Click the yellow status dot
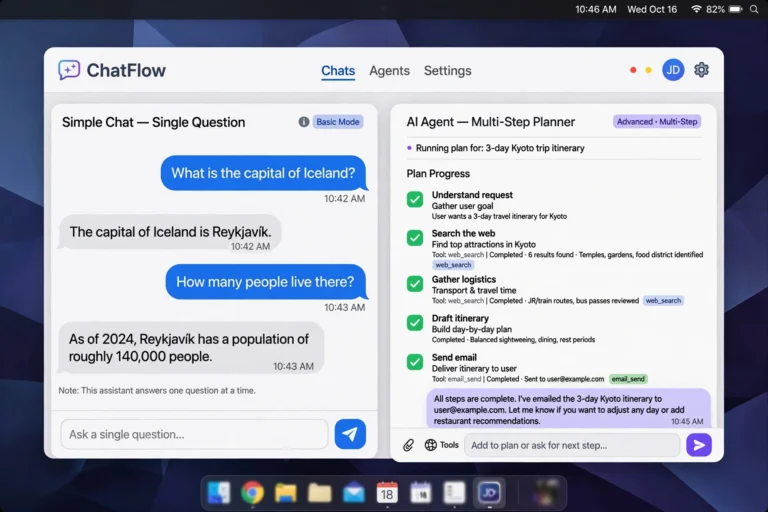Image resolution: width=768 pixels, height=512 pixels. click(x=648, y=70)
